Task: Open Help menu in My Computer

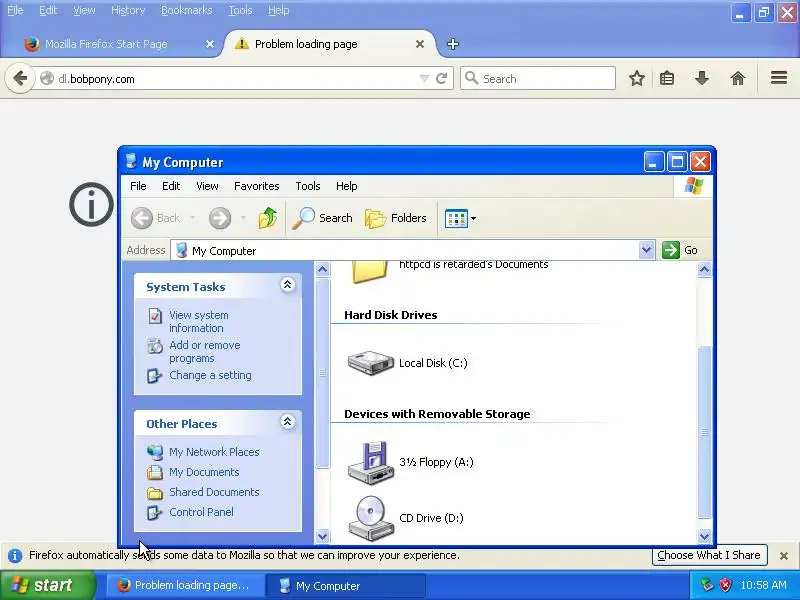Action: [346, 186]
